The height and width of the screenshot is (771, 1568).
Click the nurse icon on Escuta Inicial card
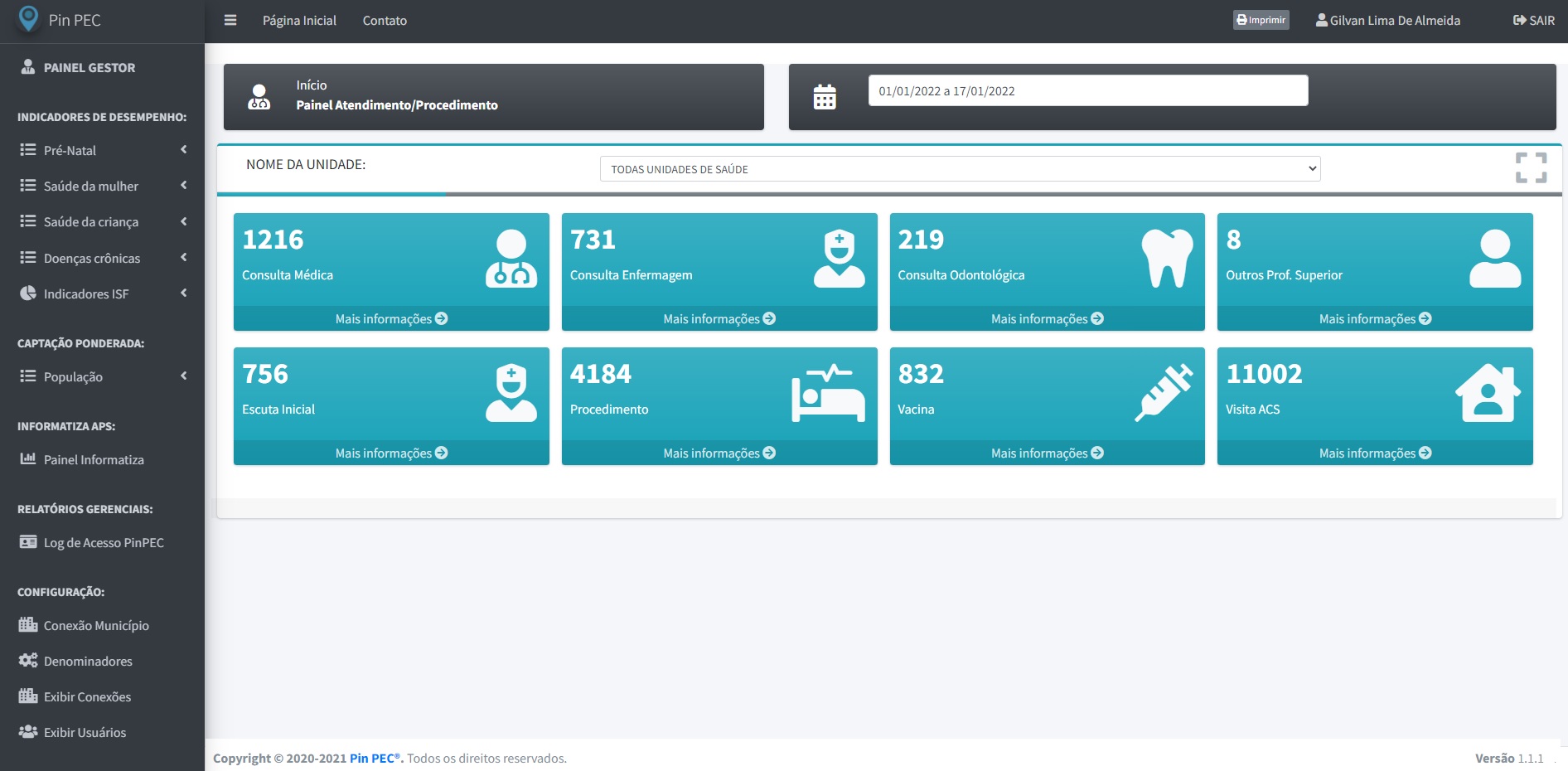511,393
